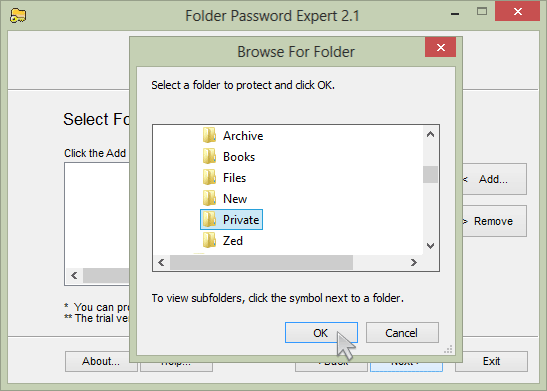The image size is (547, 391).
Task: Select the Archive folder label
Action: (x=243, y=136)
